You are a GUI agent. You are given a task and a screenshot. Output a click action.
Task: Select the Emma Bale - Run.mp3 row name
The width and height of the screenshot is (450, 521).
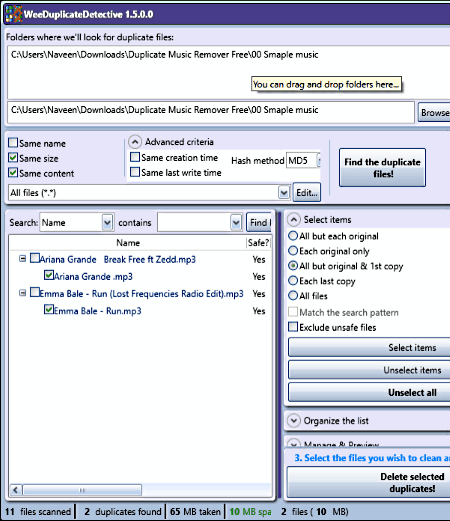[98, 311]
